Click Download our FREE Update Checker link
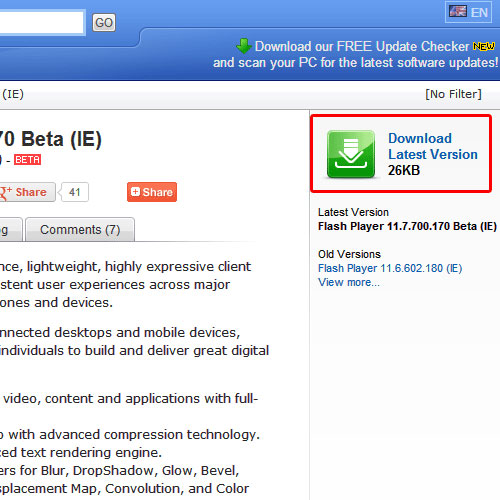500x500 pixels. pyautogui.click(x=362, y=46)
